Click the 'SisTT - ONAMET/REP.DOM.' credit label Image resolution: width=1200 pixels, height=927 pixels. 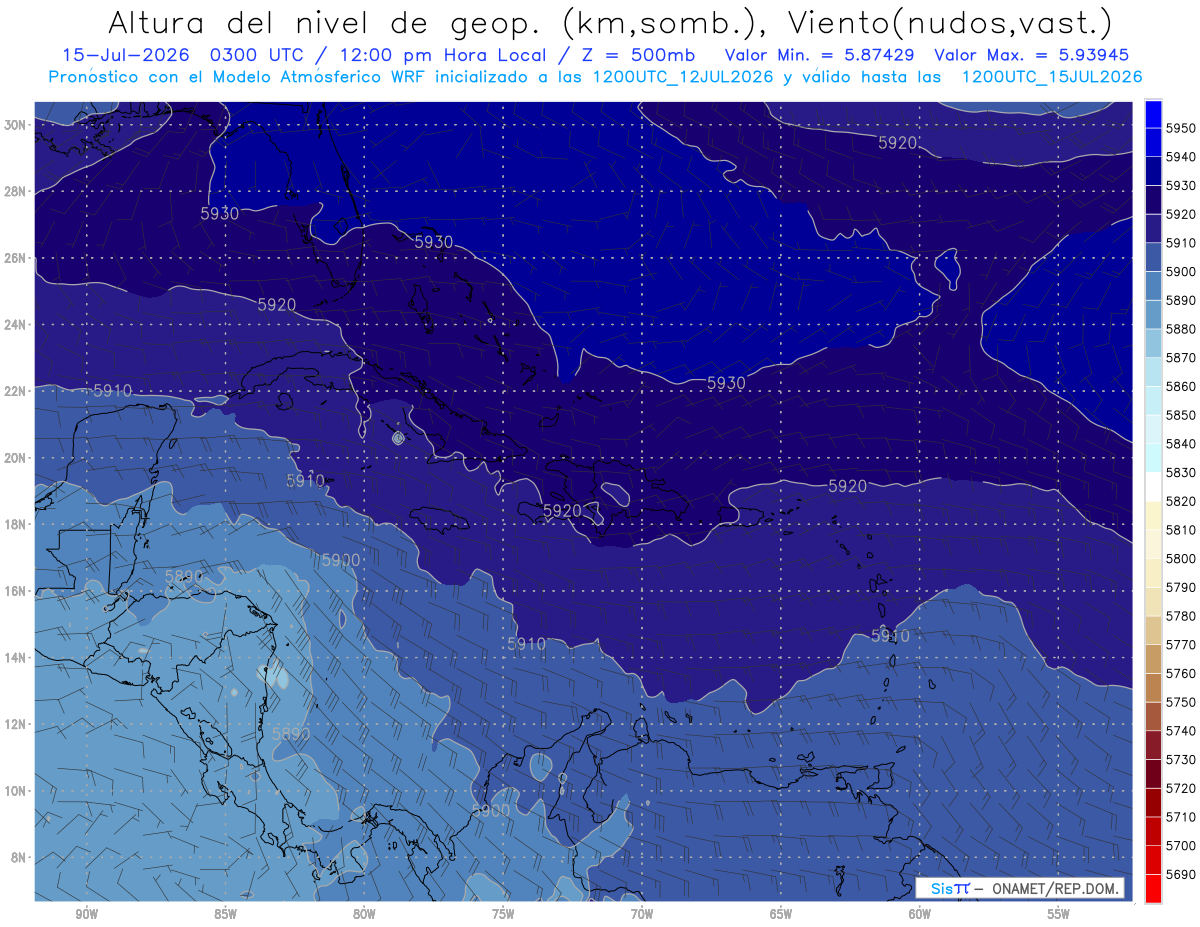click(x=1019, y=888)
